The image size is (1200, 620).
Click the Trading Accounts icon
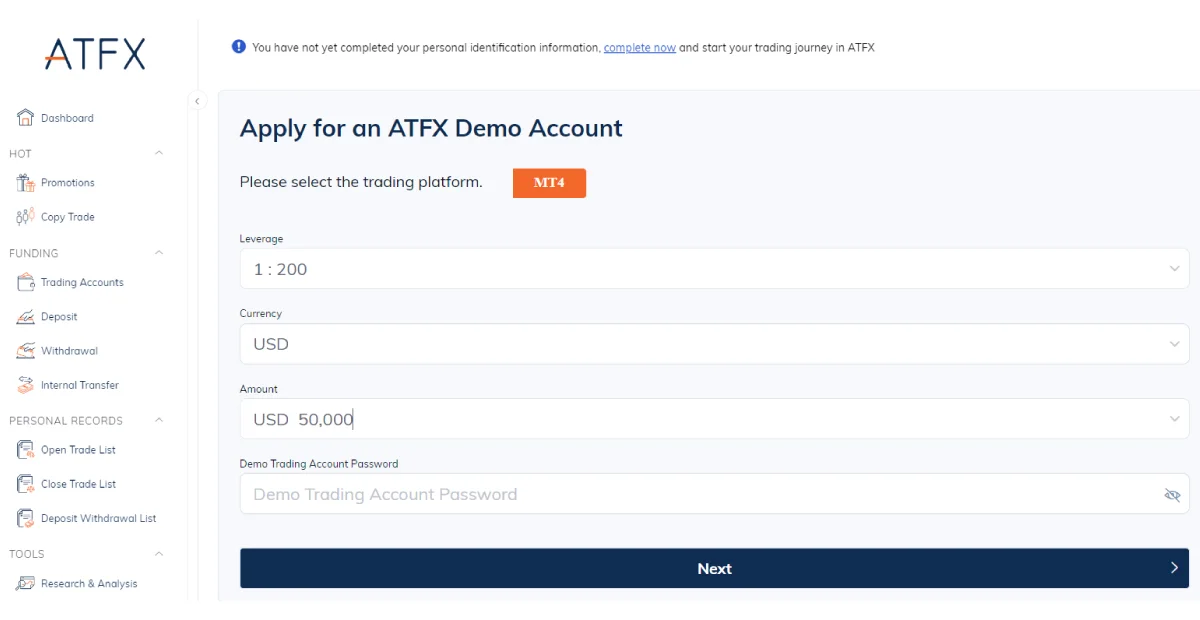click(24, 281)
